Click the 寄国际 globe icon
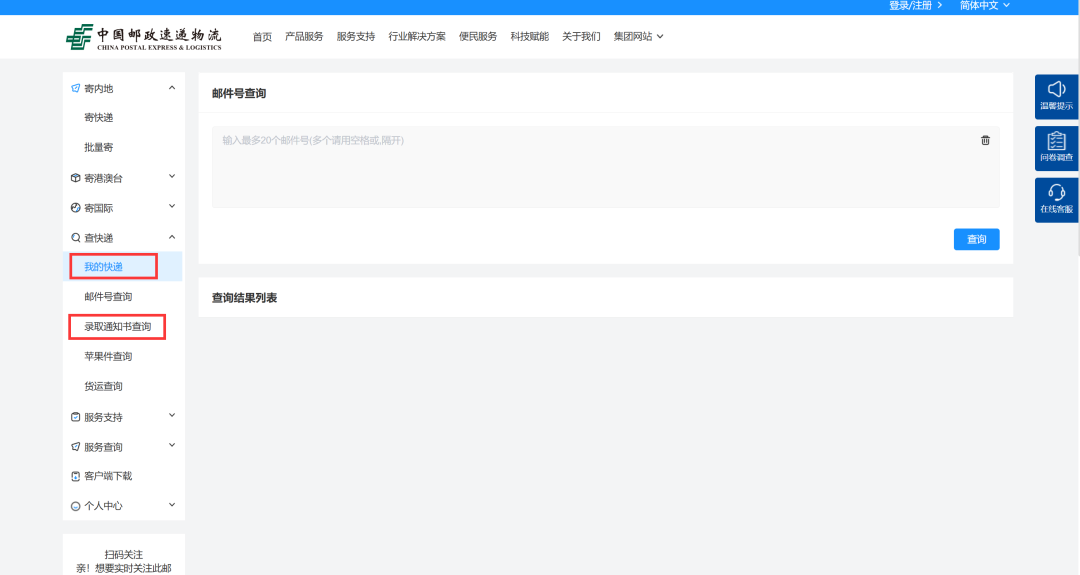This screenshot has width=1080, height=575. tap(76, 207)
